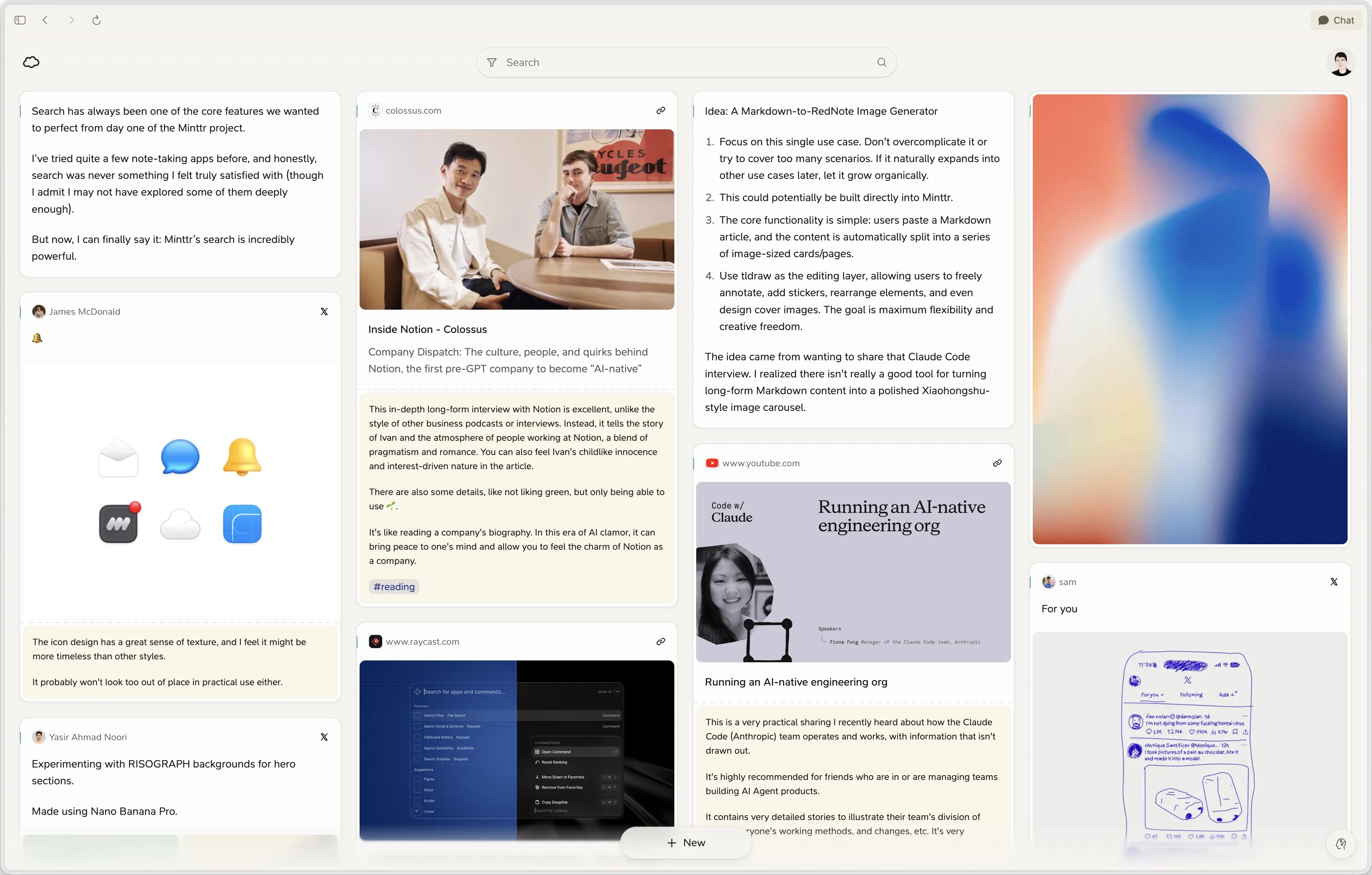The height and width of the screenshot is (875, 1372).
Task: Open the Chat panel
Action: (x=1336, y=20)
